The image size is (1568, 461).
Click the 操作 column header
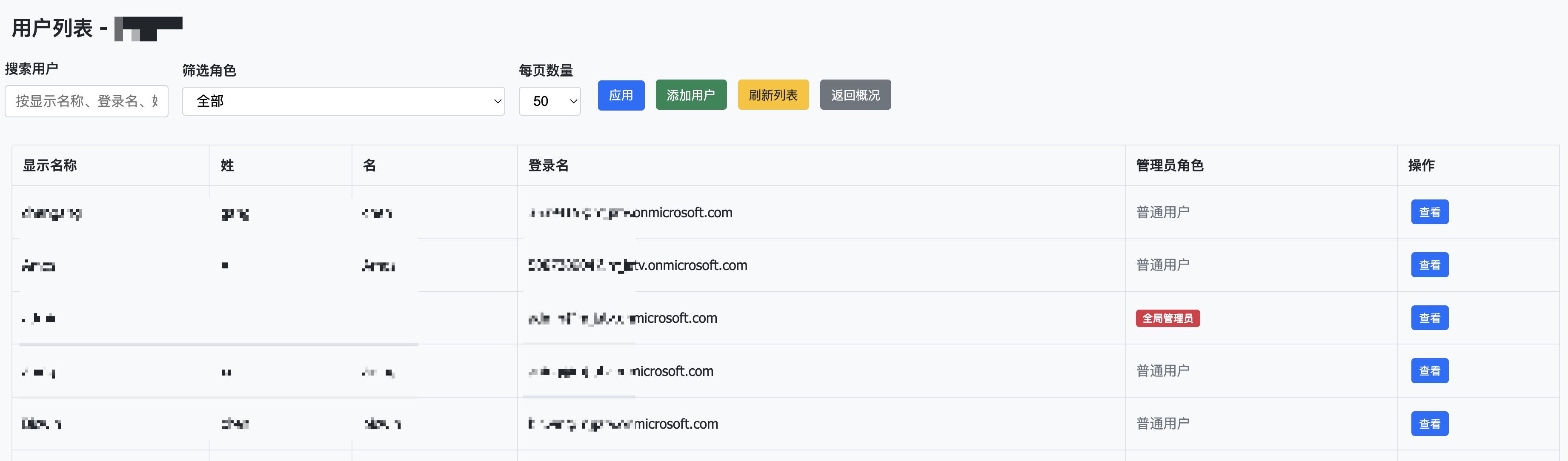pos(1421,165)
